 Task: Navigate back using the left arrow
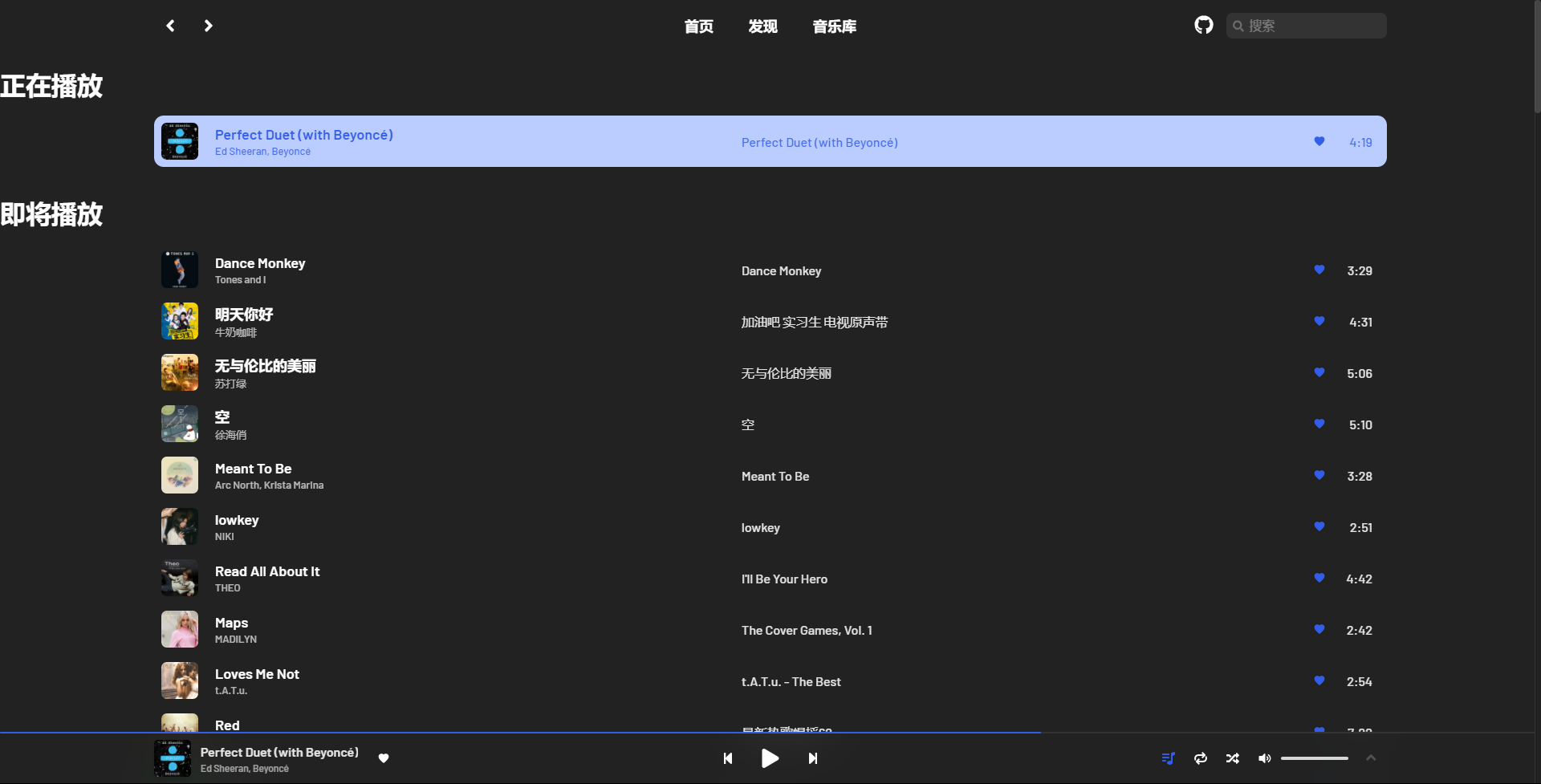(169, 25)
